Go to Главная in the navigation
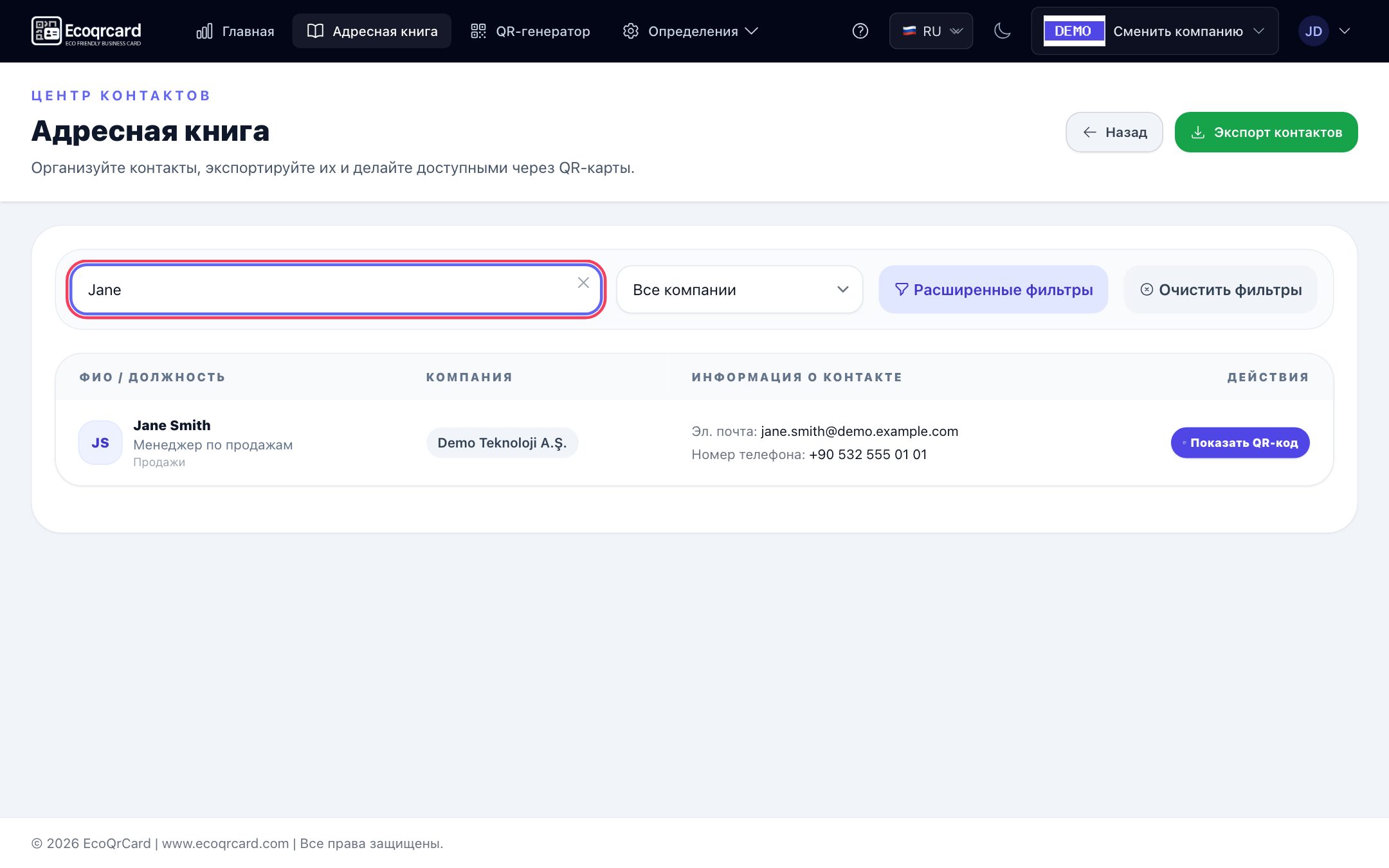The image size is (1389, 868). [235, 31]
